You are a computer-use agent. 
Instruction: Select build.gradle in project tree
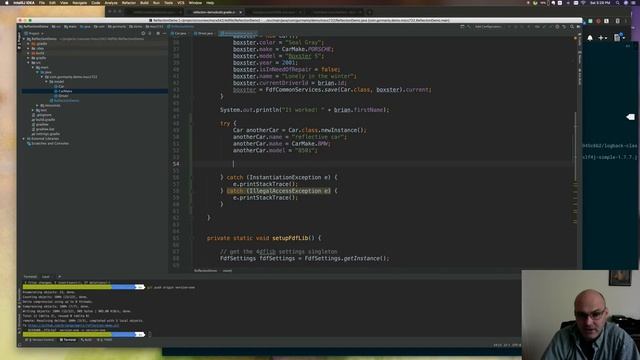click(43, 120)
